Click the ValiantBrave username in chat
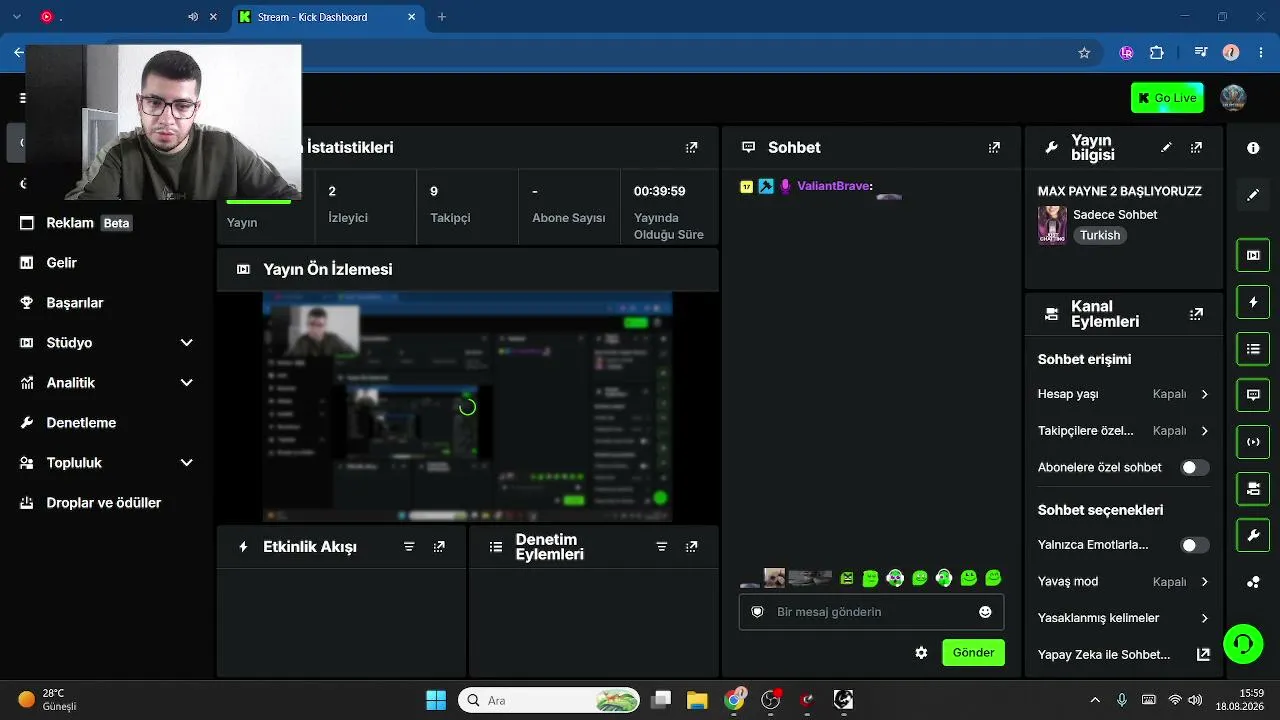This screenshot has width=1280, height=720. tap(833, 186)
